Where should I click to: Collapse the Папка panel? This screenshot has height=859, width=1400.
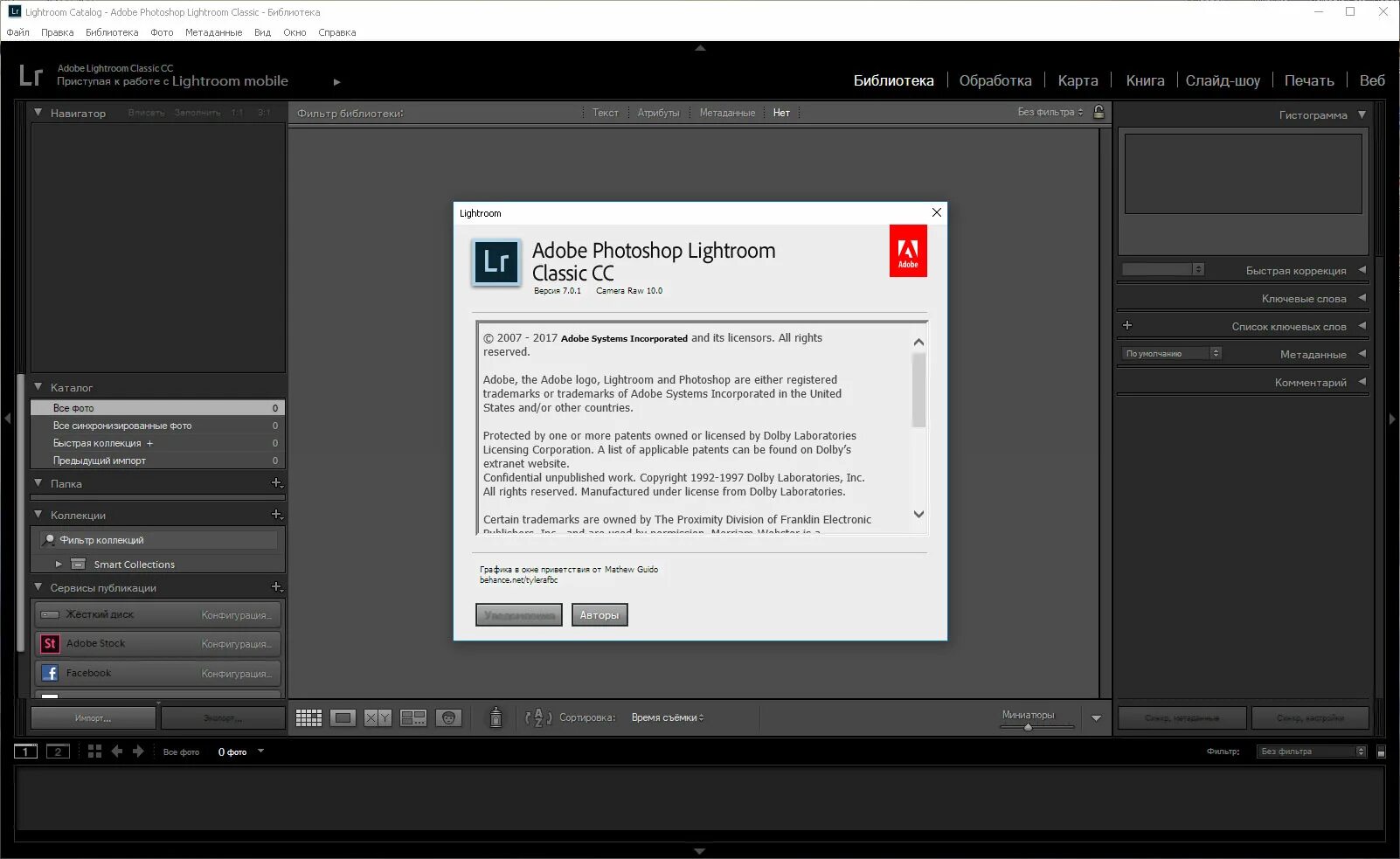pyautogui.click(x=38, y=482)
